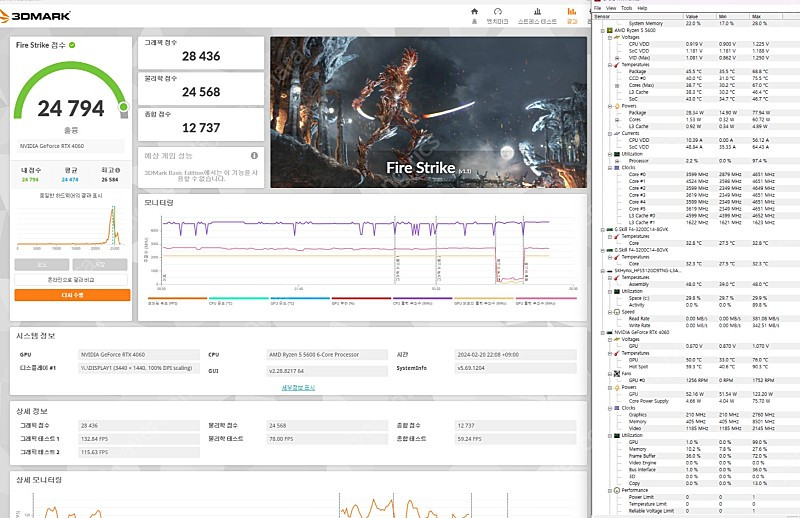Click the Speed gauge icon under SKHynix drive
Screen dimensions: 800x518
point(616,312)
